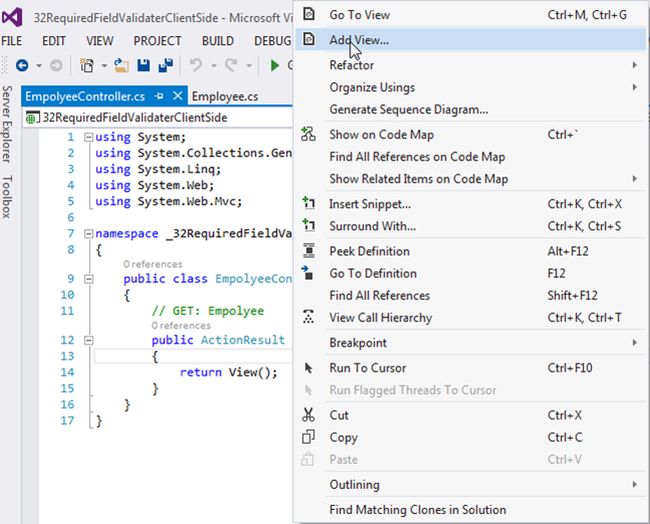
Task: Click the Save All toolbar icon
Action: (x=163, y=66)
